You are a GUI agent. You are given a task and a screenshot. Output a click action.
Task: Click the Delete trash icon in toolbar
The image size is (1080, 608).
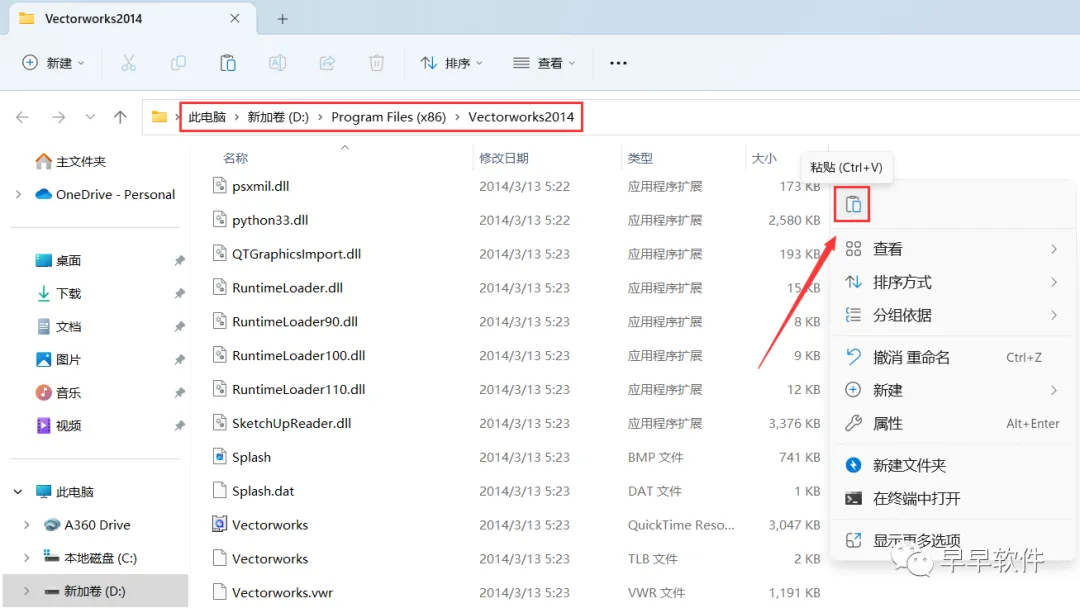tap(377, 63)
